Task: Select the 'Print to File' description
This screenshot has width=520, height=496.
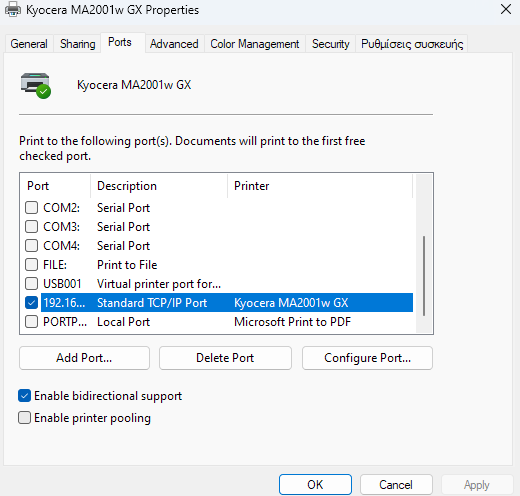Action: point(127,265)
